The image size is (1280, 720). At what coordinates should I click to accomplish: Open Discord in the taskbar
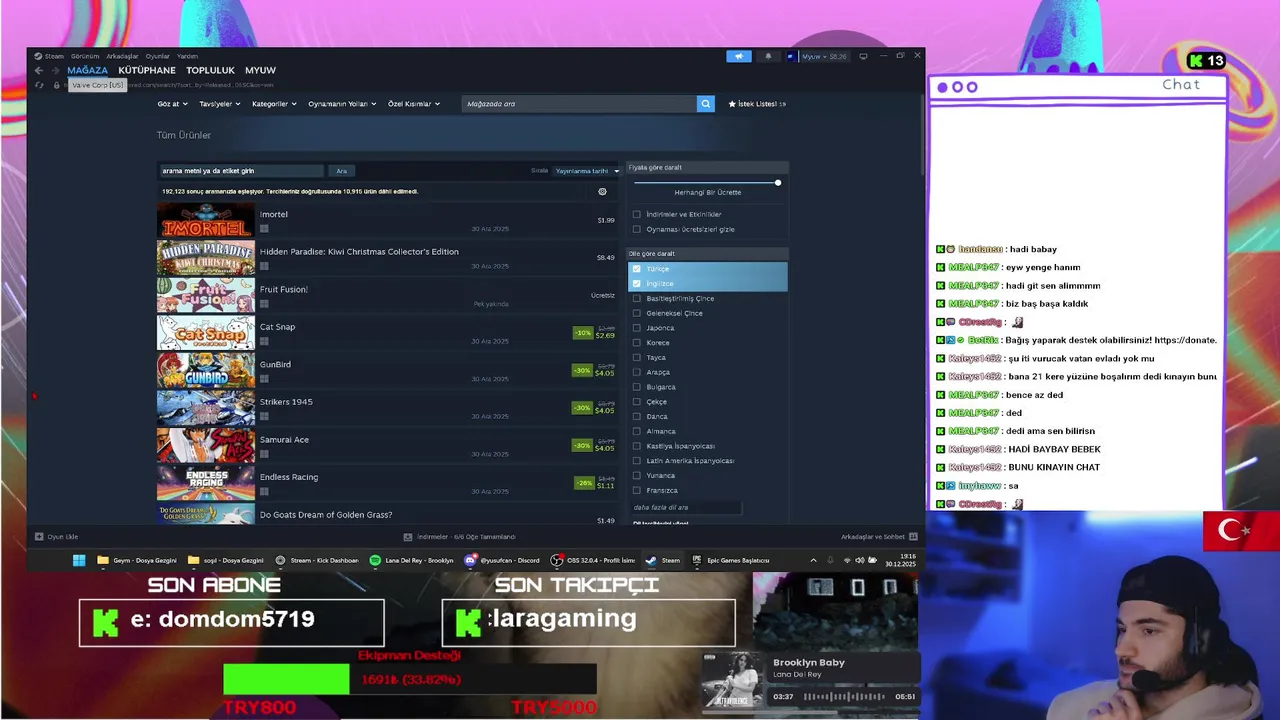(x=502, y=560)
